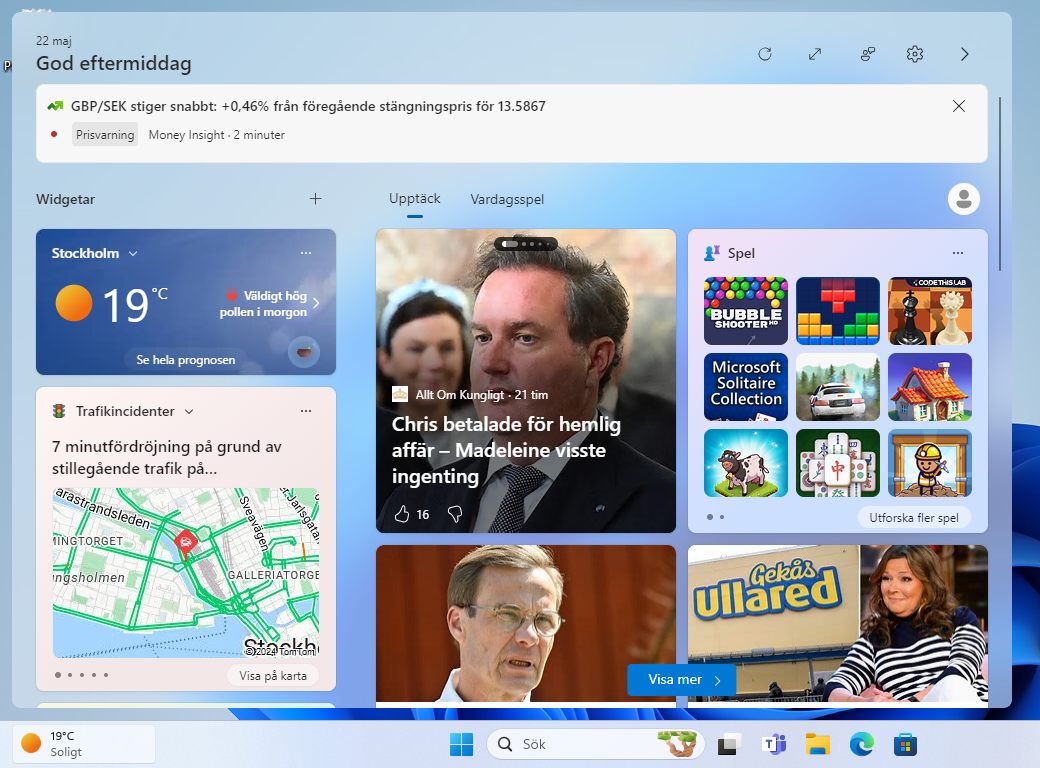Open Microsoft Edge from taskbar
The image size is (1040, 768).
tap(861, 744)
